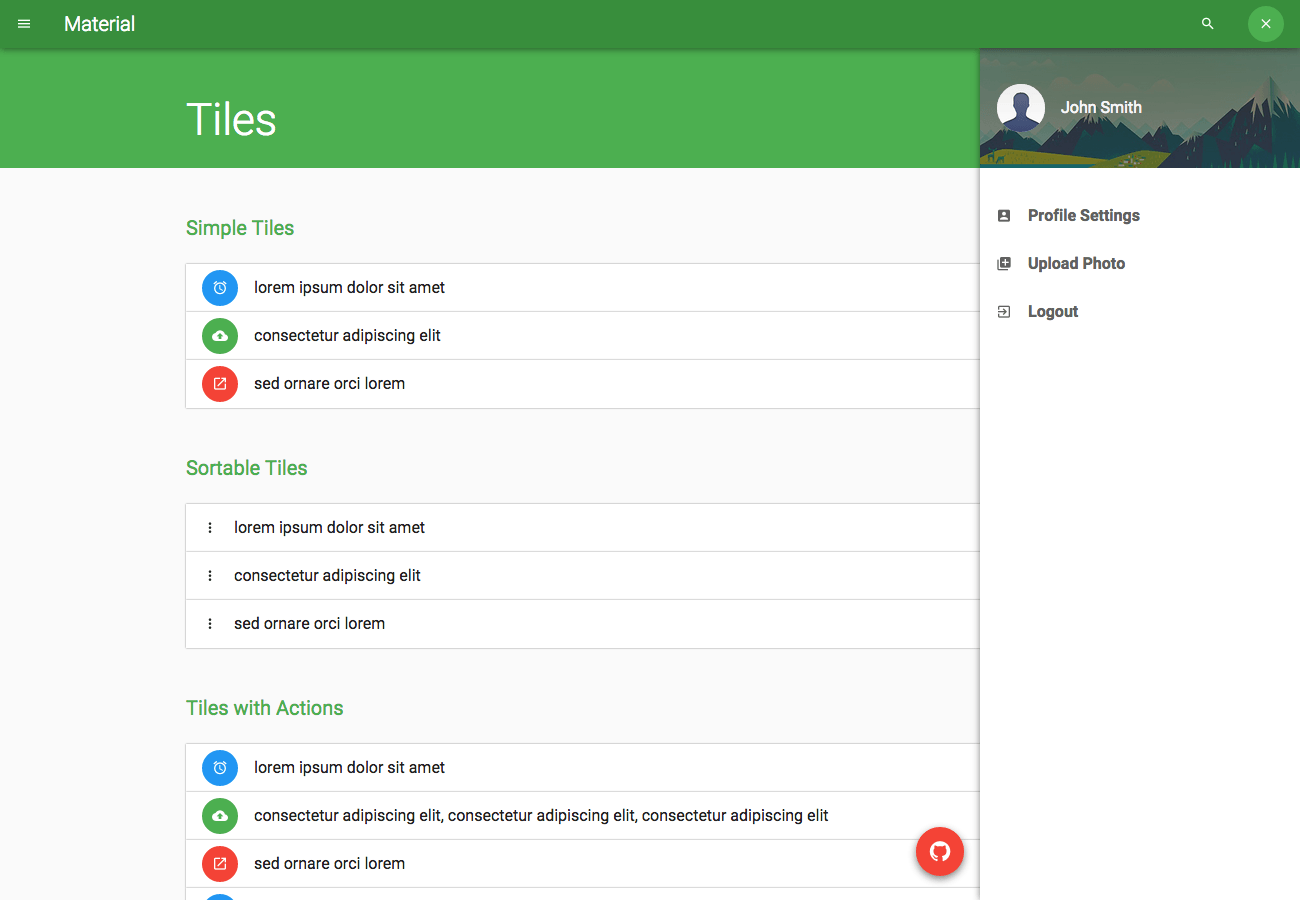Close the profile side panel
This screenshot has width=1300, height=900.
[1265, 24]
